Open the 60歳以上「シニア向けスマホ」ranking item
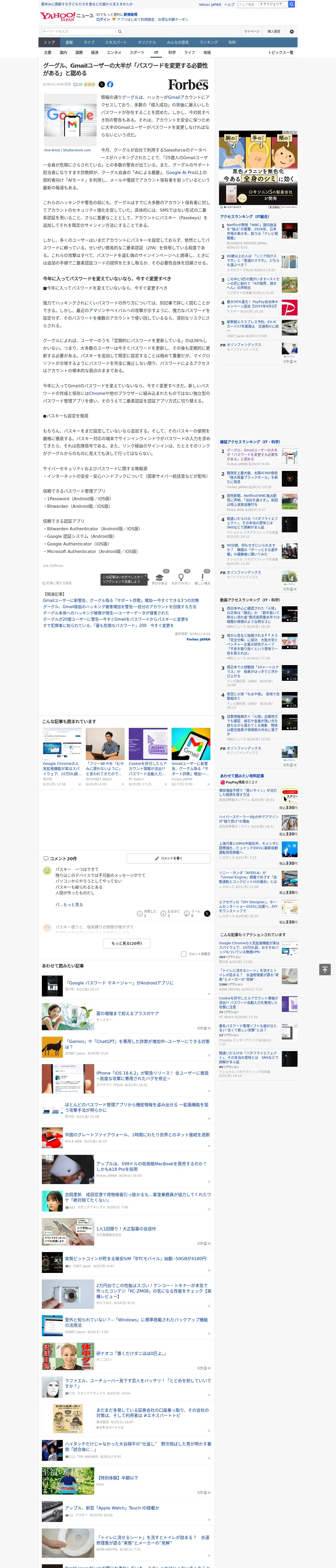Viewport: 336px width, 1568px height. [x=253, y=261]
